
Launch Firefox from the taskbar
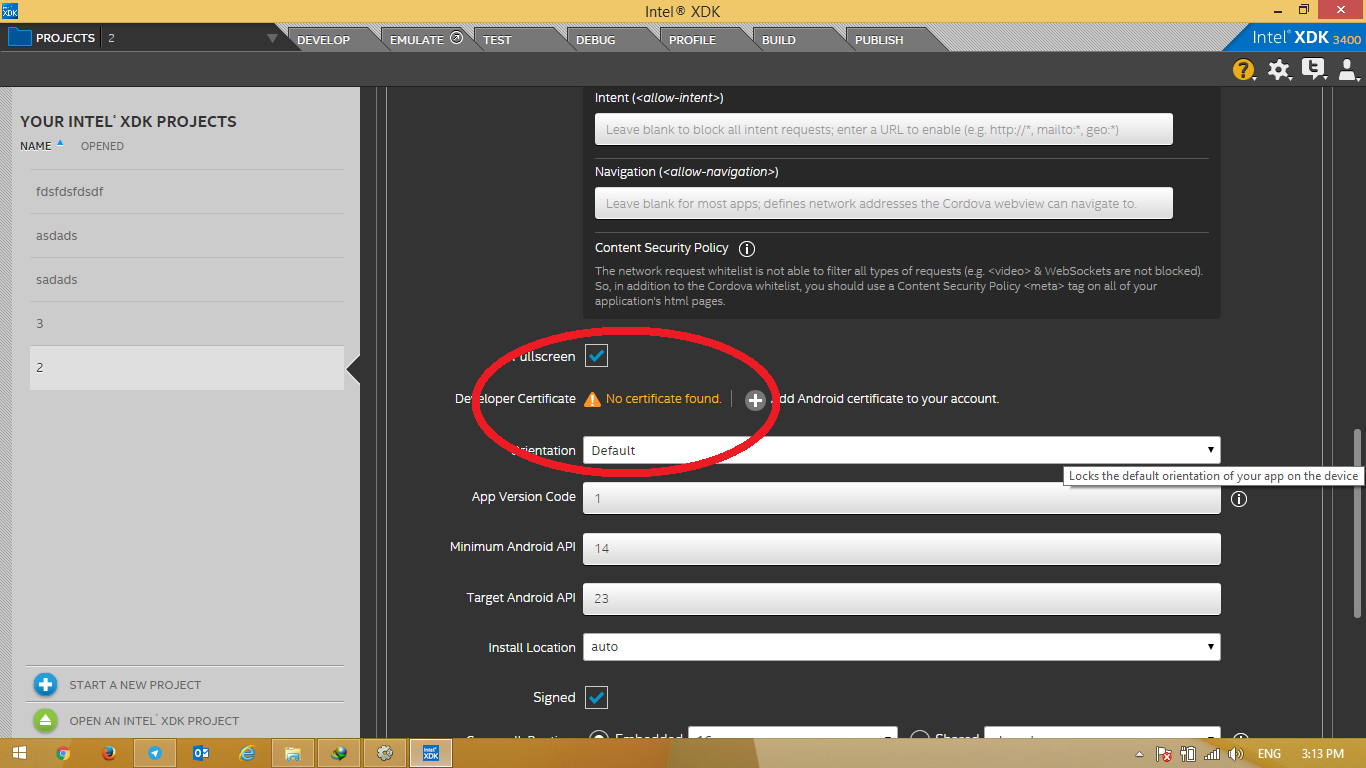click(109, 753)
